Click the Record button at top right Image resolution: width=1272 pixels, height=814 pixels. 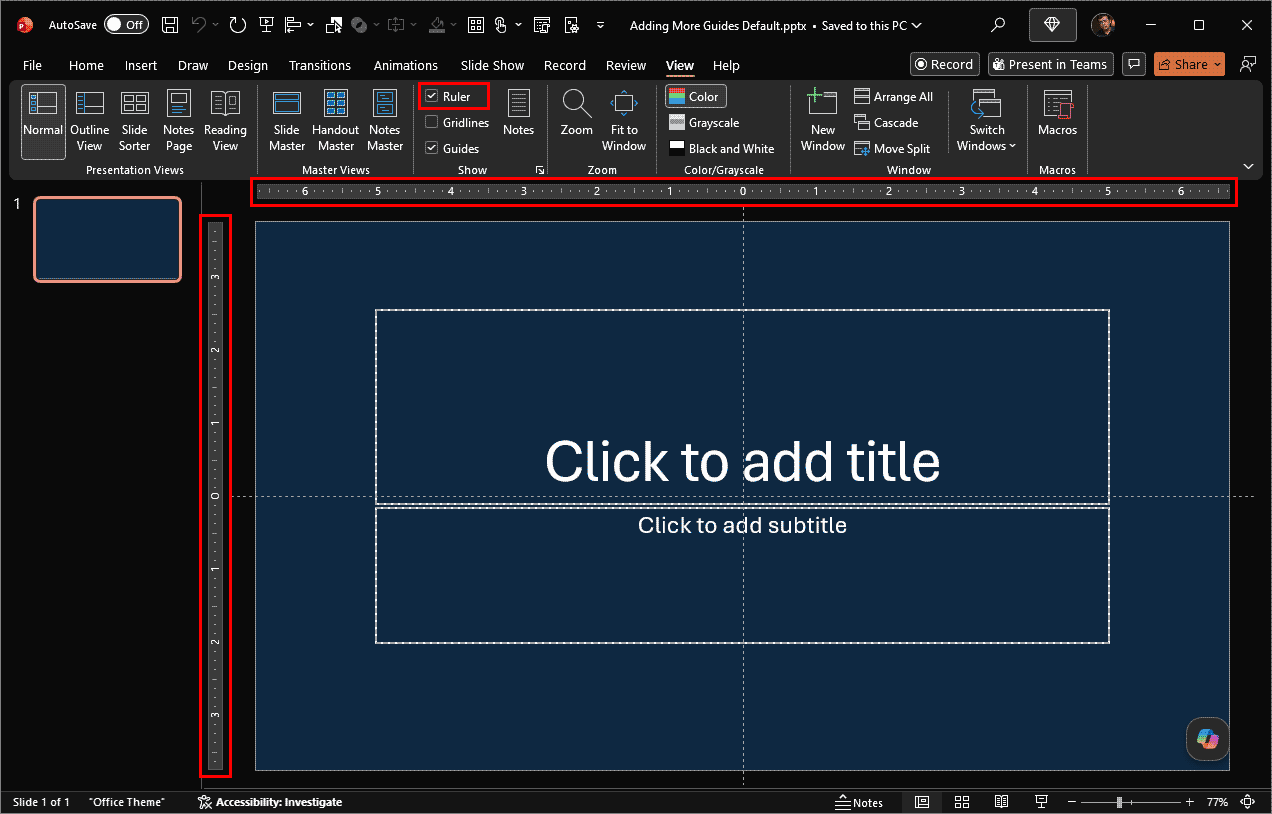click(x=945, y=64)
